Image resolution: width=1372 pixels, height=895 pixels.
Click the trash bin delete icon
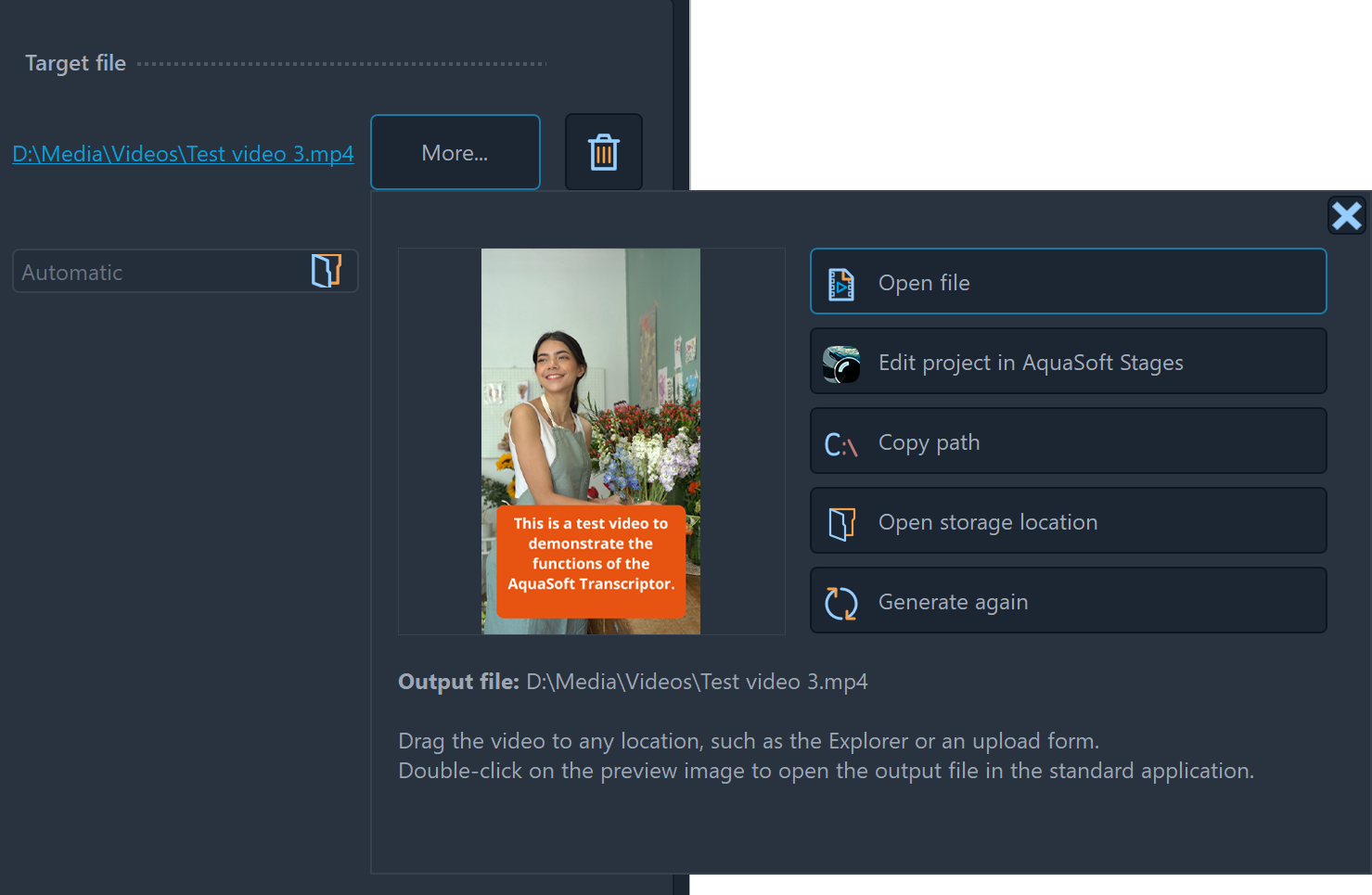[603, 152]
